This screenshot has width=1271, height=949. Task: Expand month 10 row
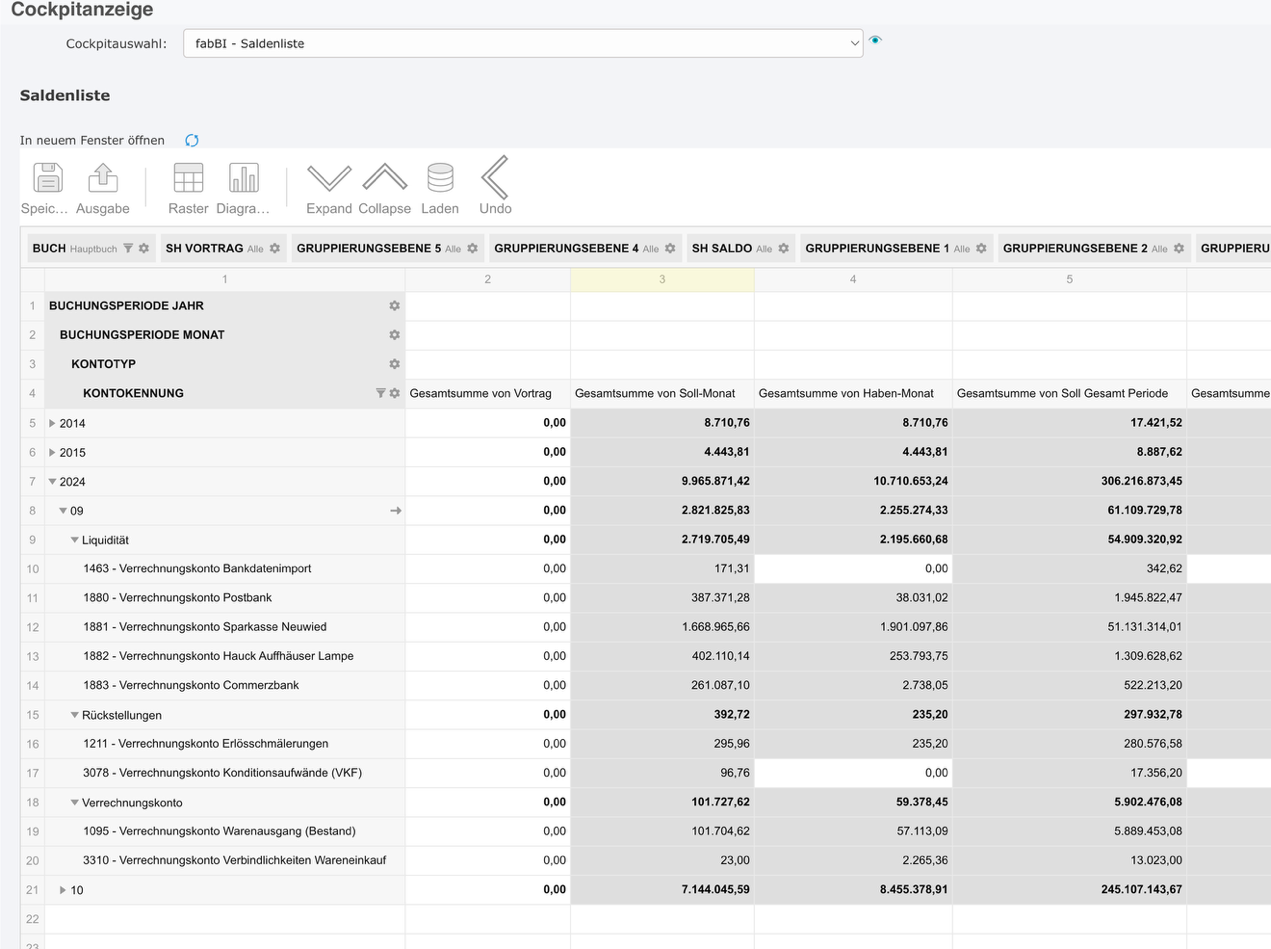(x=64, y=890)
